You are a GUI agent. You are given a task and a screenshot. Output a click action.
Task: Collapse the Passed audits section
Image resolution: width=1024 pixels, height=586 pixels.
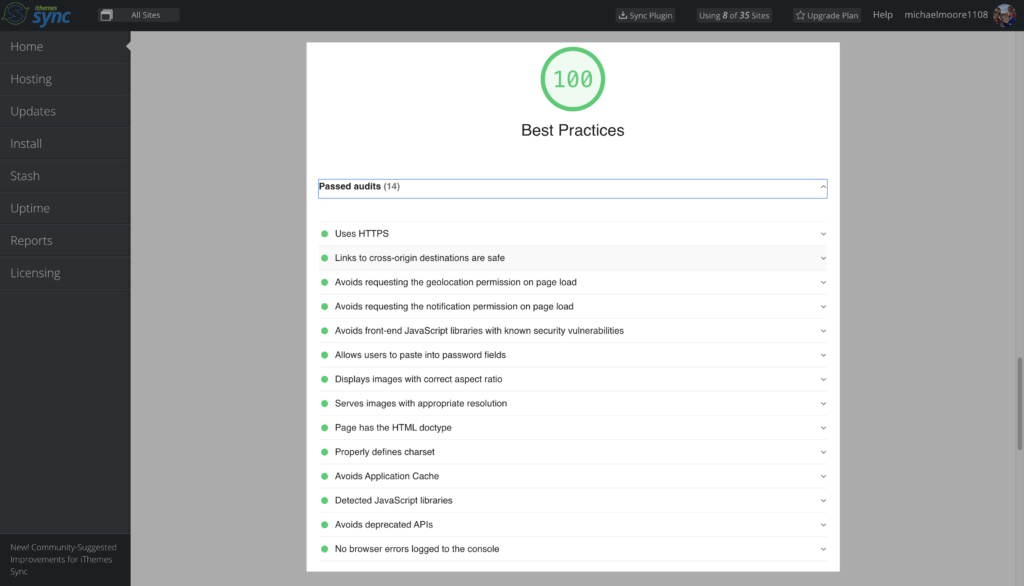click(823, 187)
